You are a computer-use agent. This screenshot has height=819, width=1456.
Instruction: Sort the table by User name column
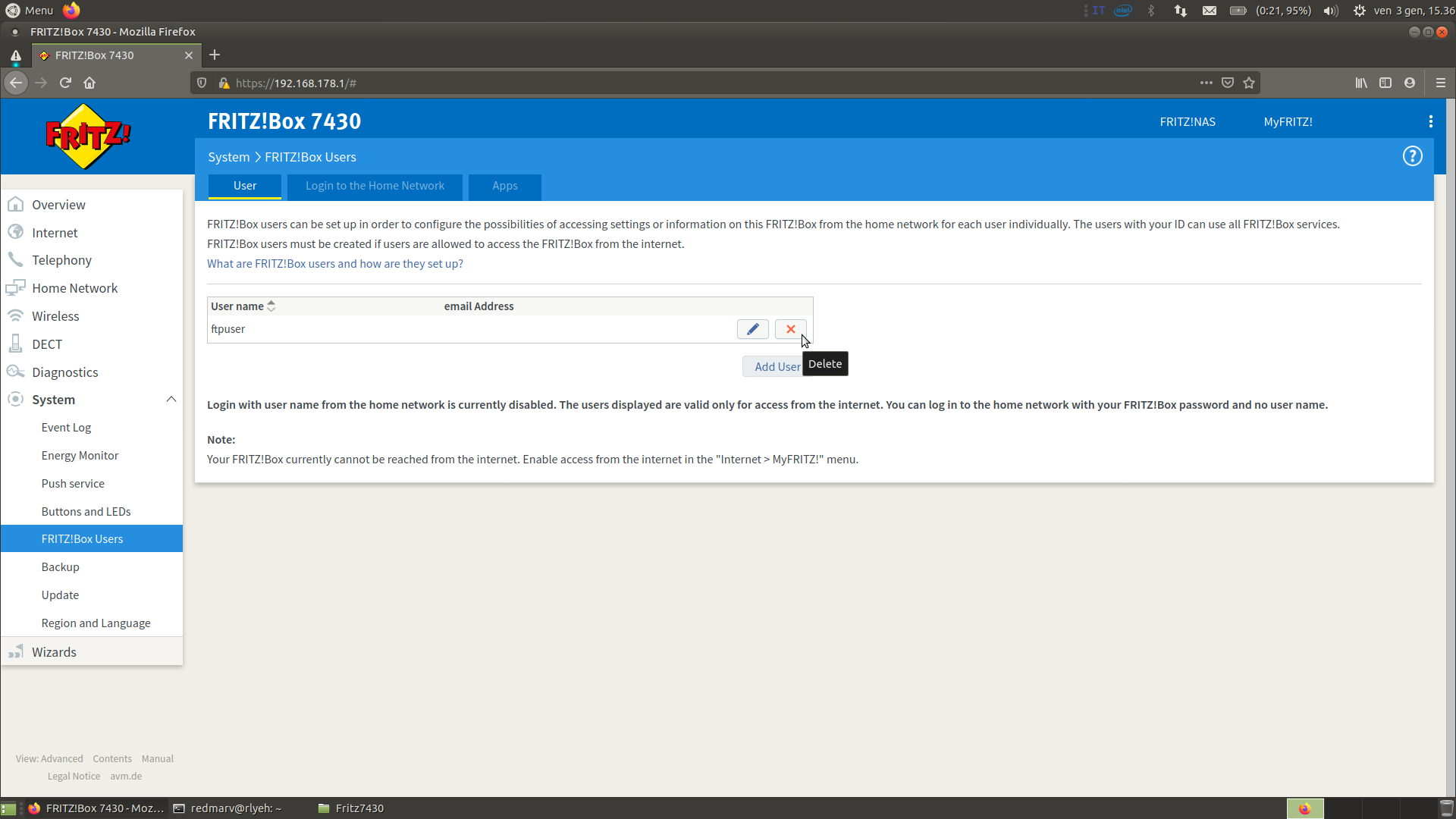pos(243,306)
